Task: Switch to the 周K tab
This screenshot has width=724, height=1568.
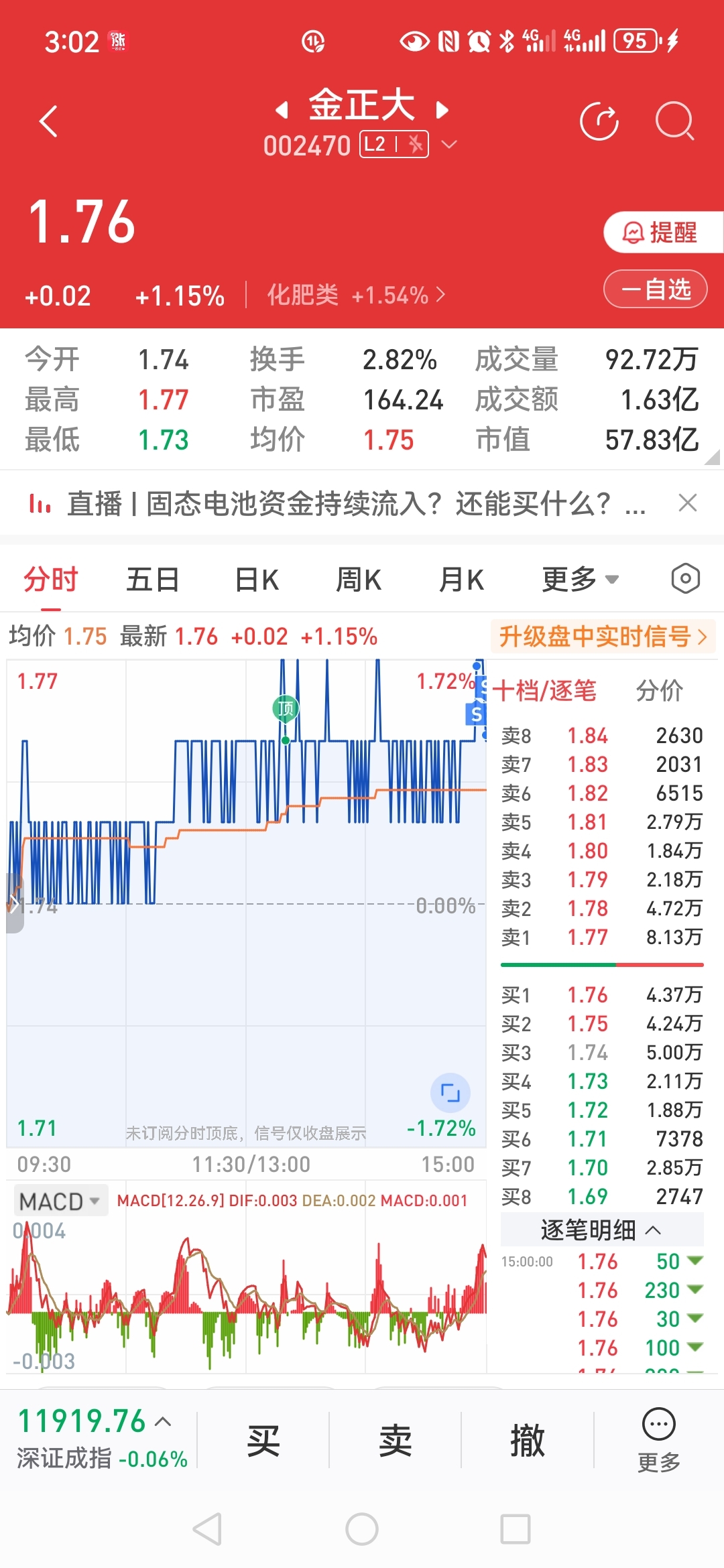Action: [359, 580]
